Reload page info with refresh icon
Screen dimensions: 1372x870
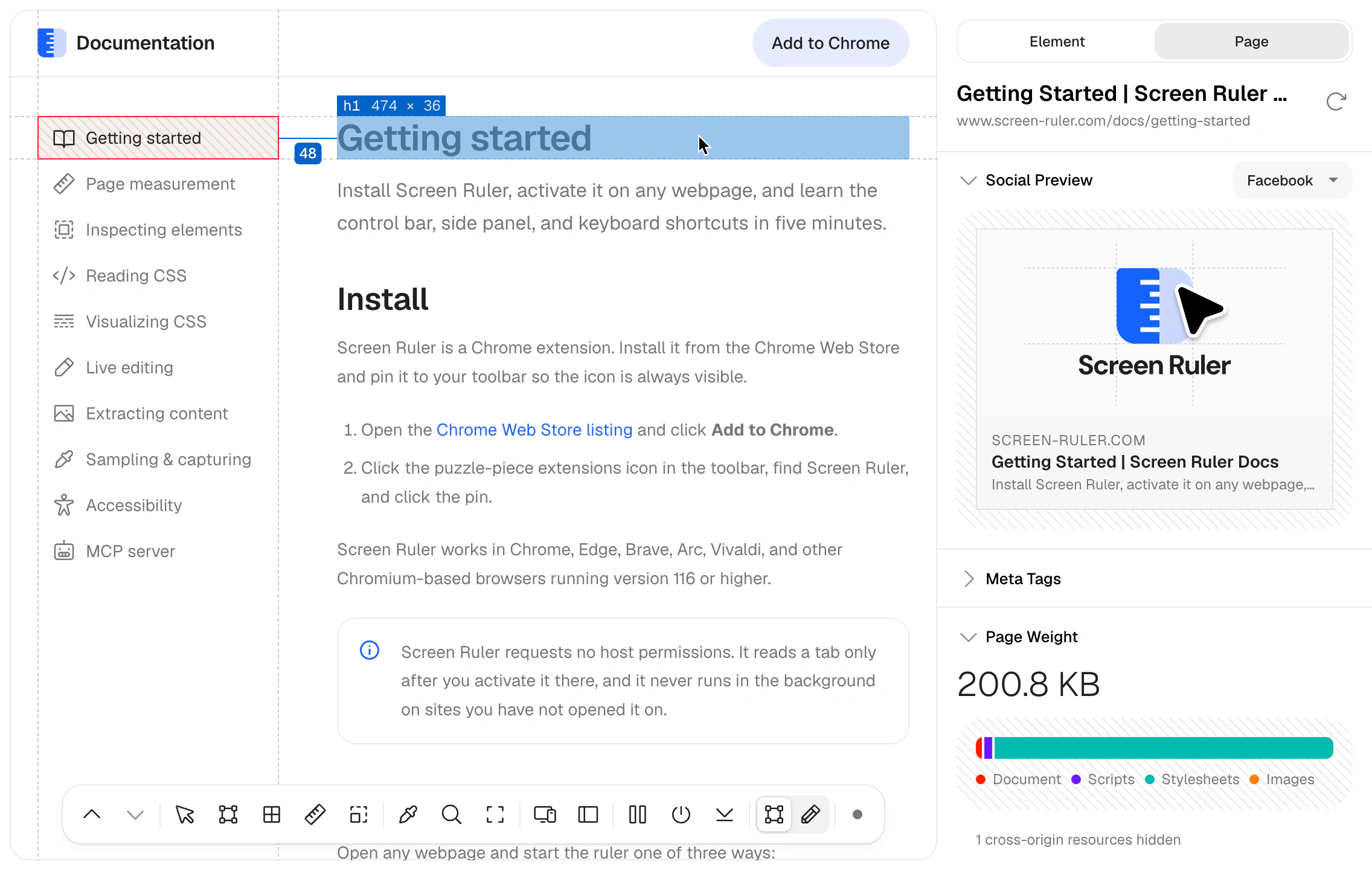tap(1336, 101)
